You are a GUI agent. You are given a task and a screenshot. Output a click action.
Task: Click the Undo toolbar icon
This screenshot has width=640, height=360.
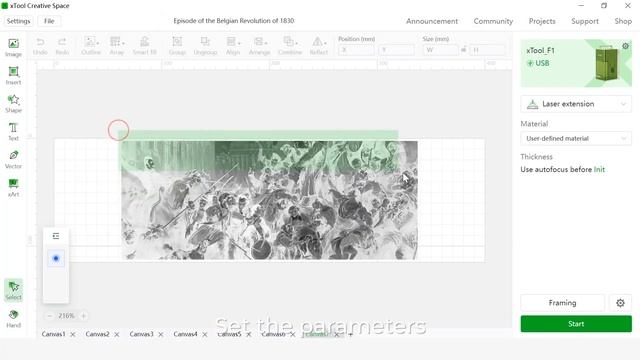click(40, 46)
